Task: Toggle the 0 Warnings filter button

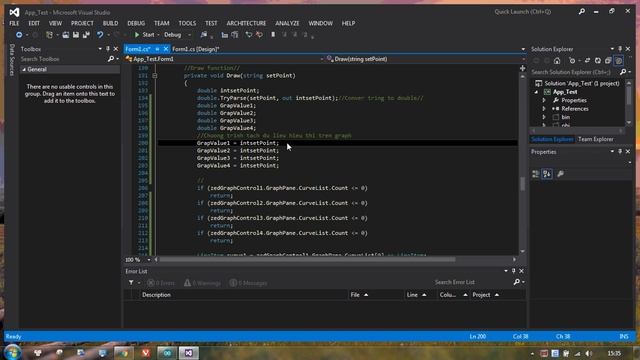Action: (202, 283)
